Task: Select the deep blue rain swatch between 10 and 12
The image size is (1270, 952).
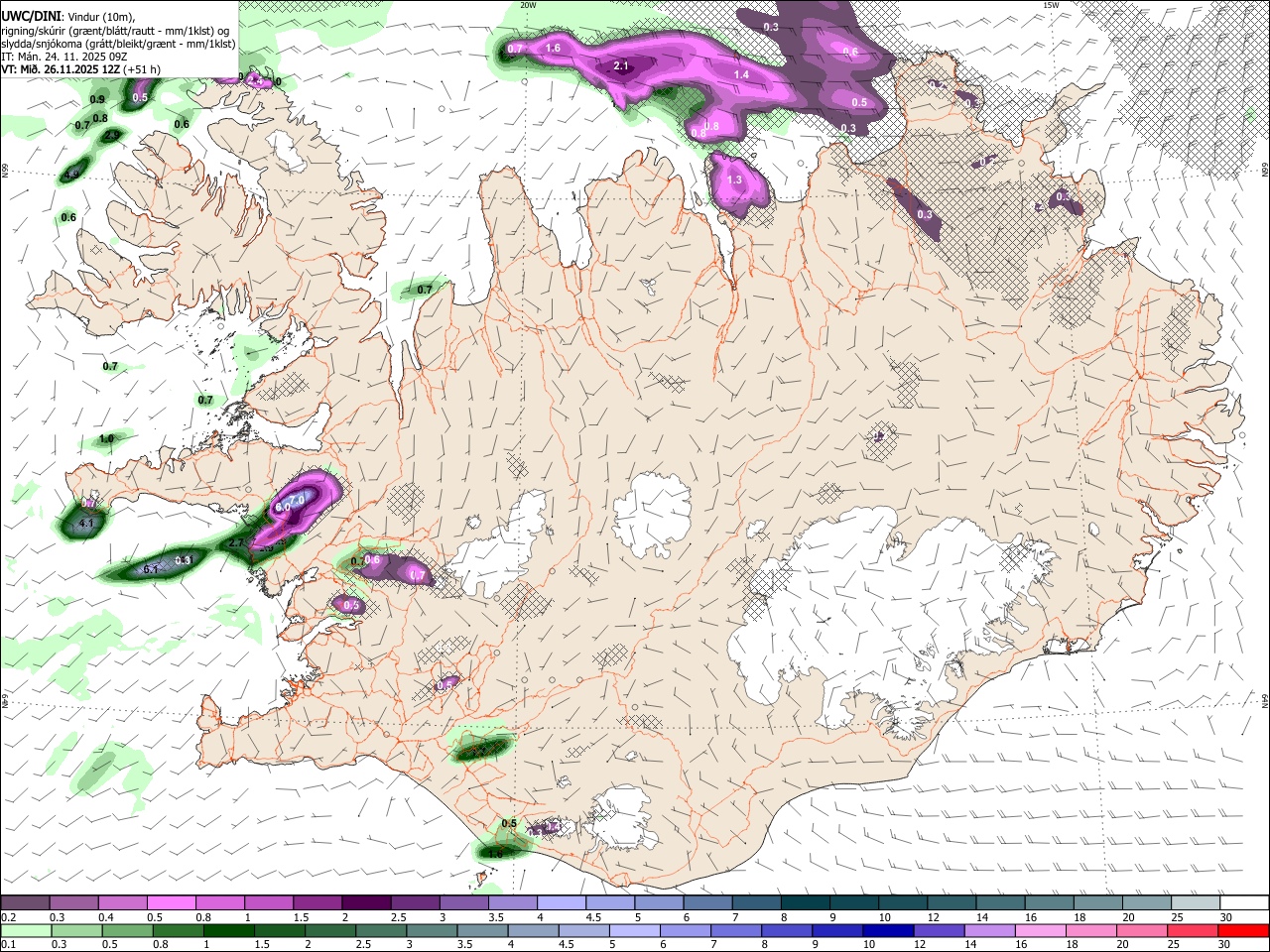Action: tap(887, 930)
